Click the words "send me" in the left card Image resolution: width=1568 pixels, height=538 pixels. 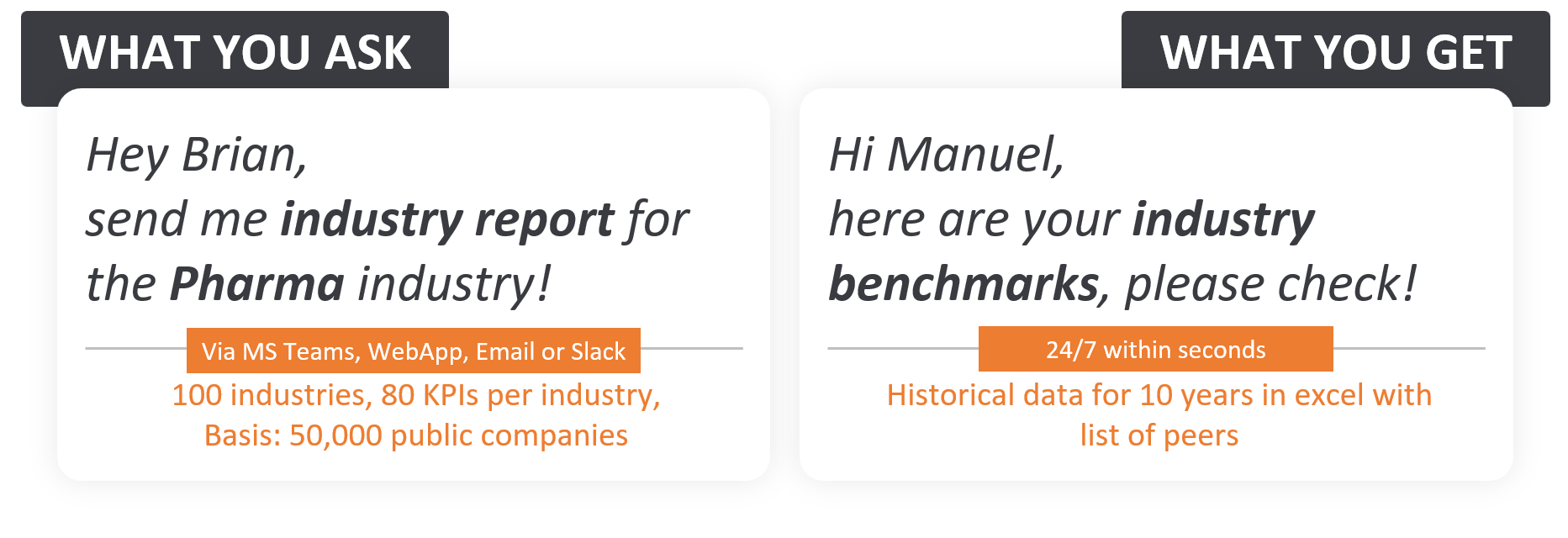(177, 220)
